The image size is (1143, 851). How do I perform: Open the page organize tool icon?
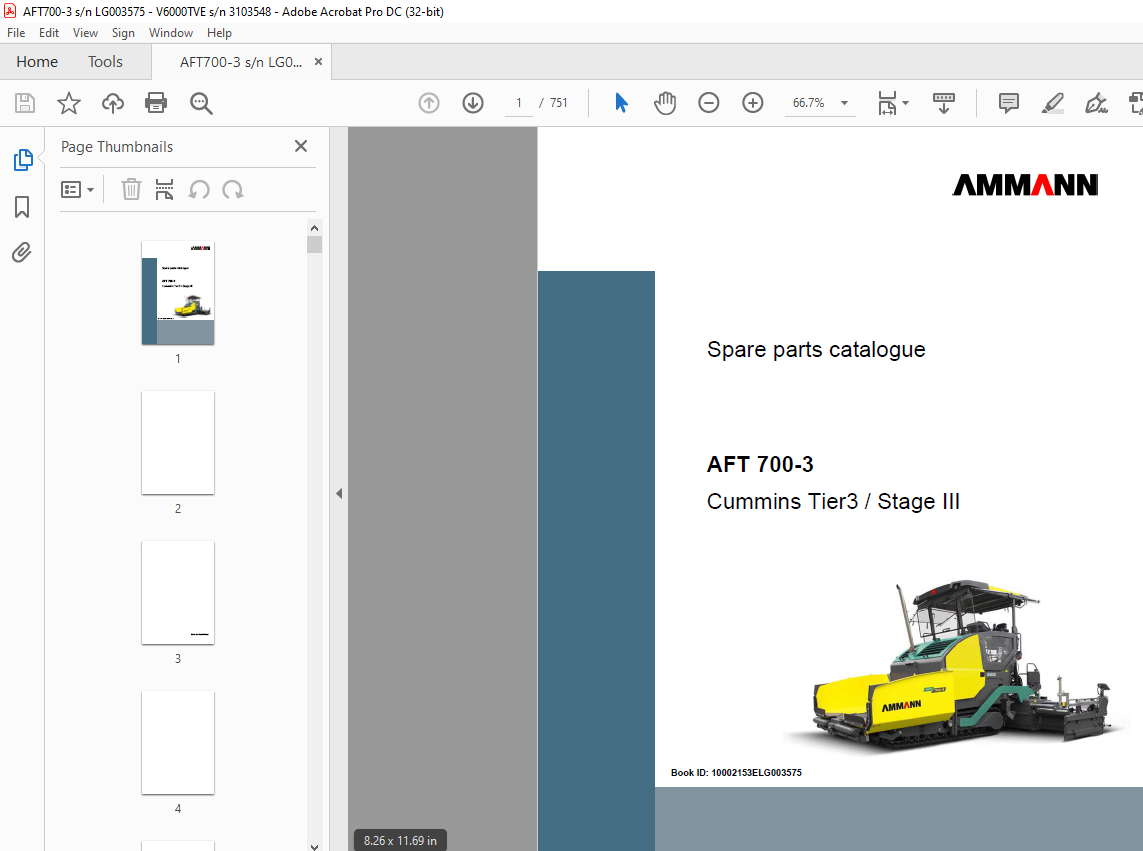(x=165, y=190)
